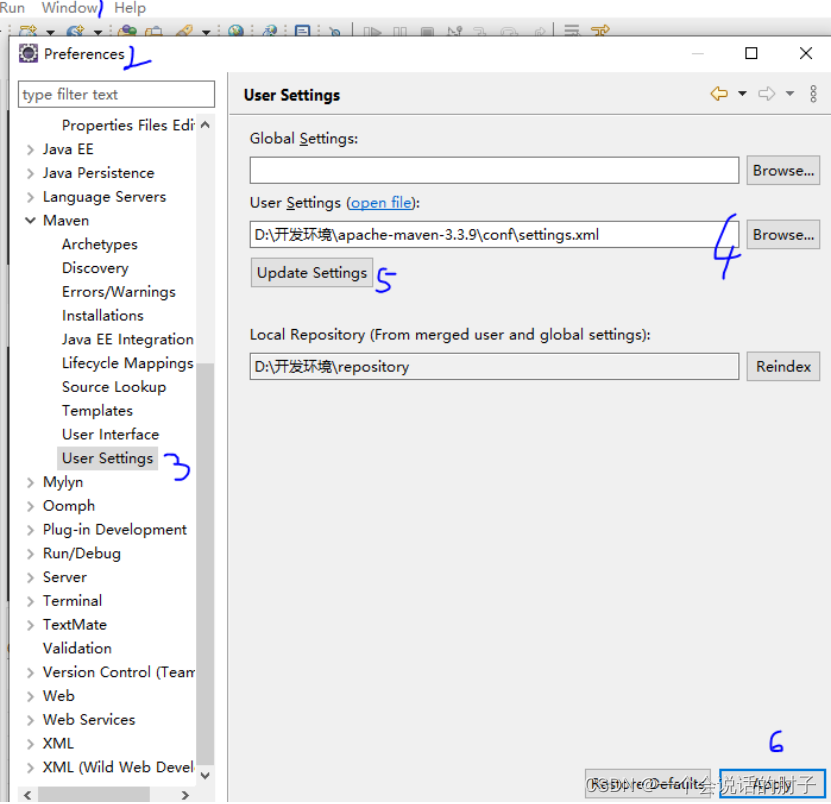Viewport: 831px width, 804px height.
Task: Click the Reindex button
Action: coord(783,366)
